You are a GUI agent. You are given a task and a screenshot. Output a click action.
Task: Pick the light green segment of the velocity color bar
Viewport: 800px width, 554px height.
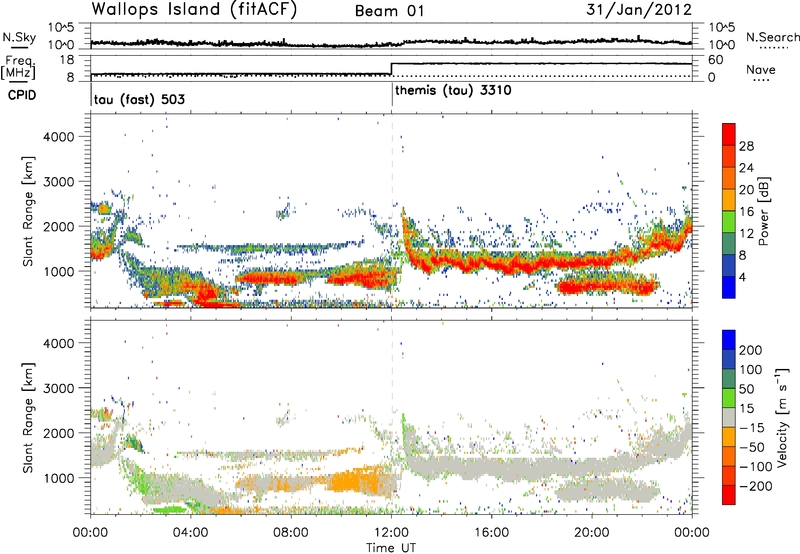click(729, 398)
